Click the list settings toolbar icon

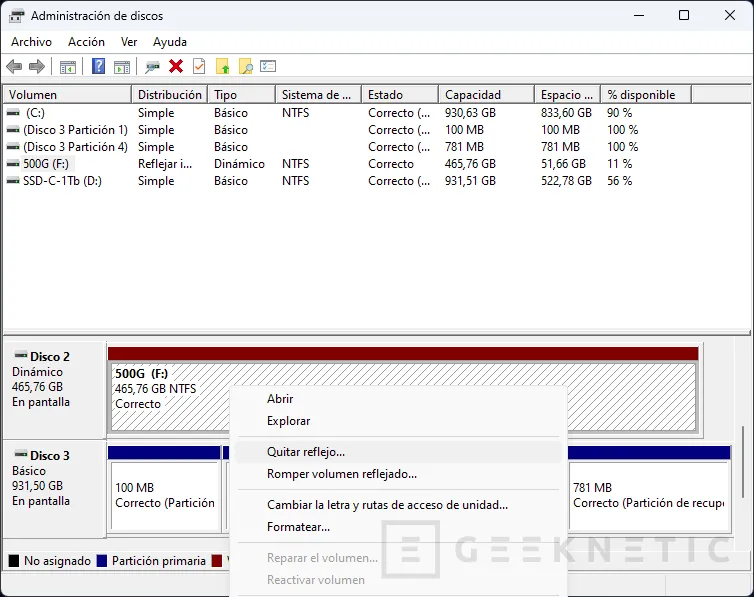[x=268, y=66]
